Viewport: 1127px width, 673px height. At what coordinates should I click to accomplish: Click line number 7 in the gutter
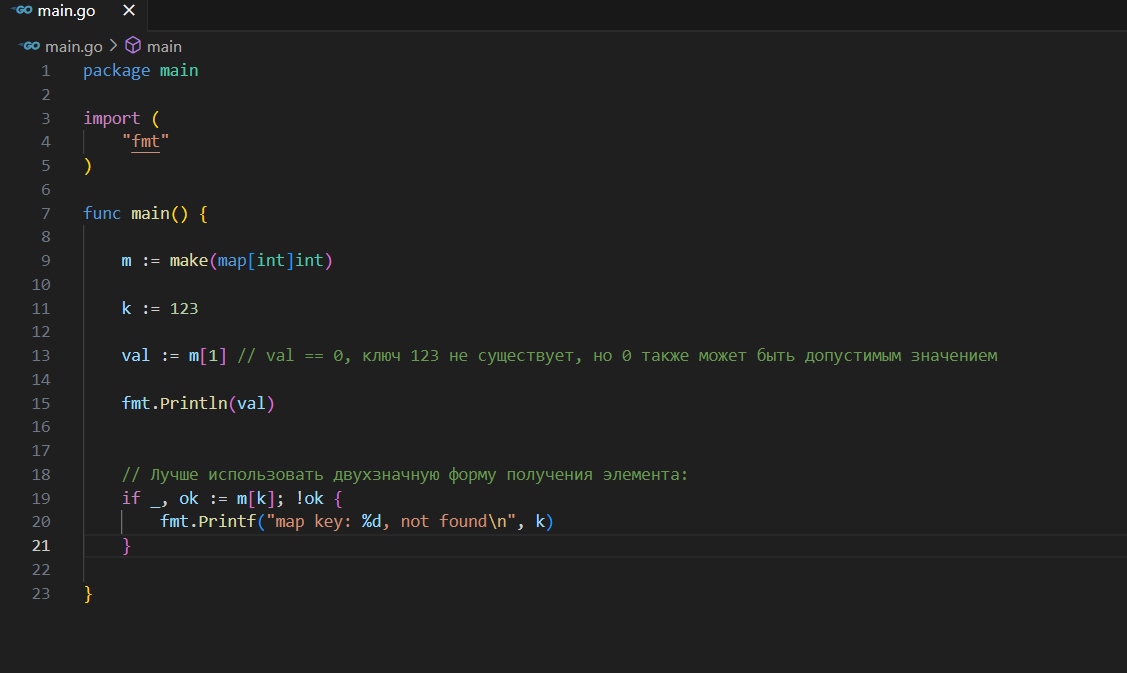[45, 214]
